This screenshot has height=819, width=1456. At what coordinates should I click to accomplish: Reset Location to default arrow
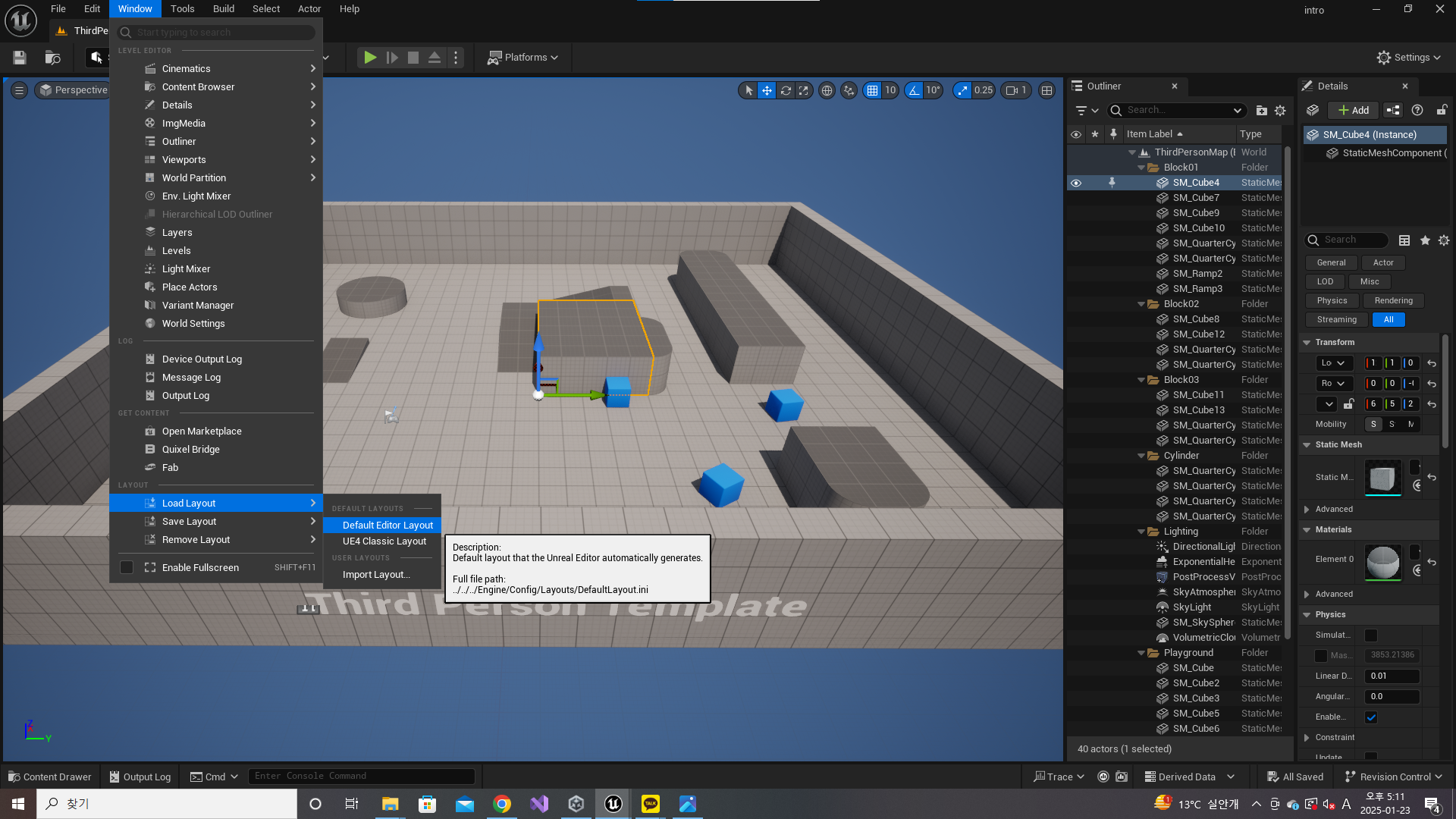(x=1432, y=363)
